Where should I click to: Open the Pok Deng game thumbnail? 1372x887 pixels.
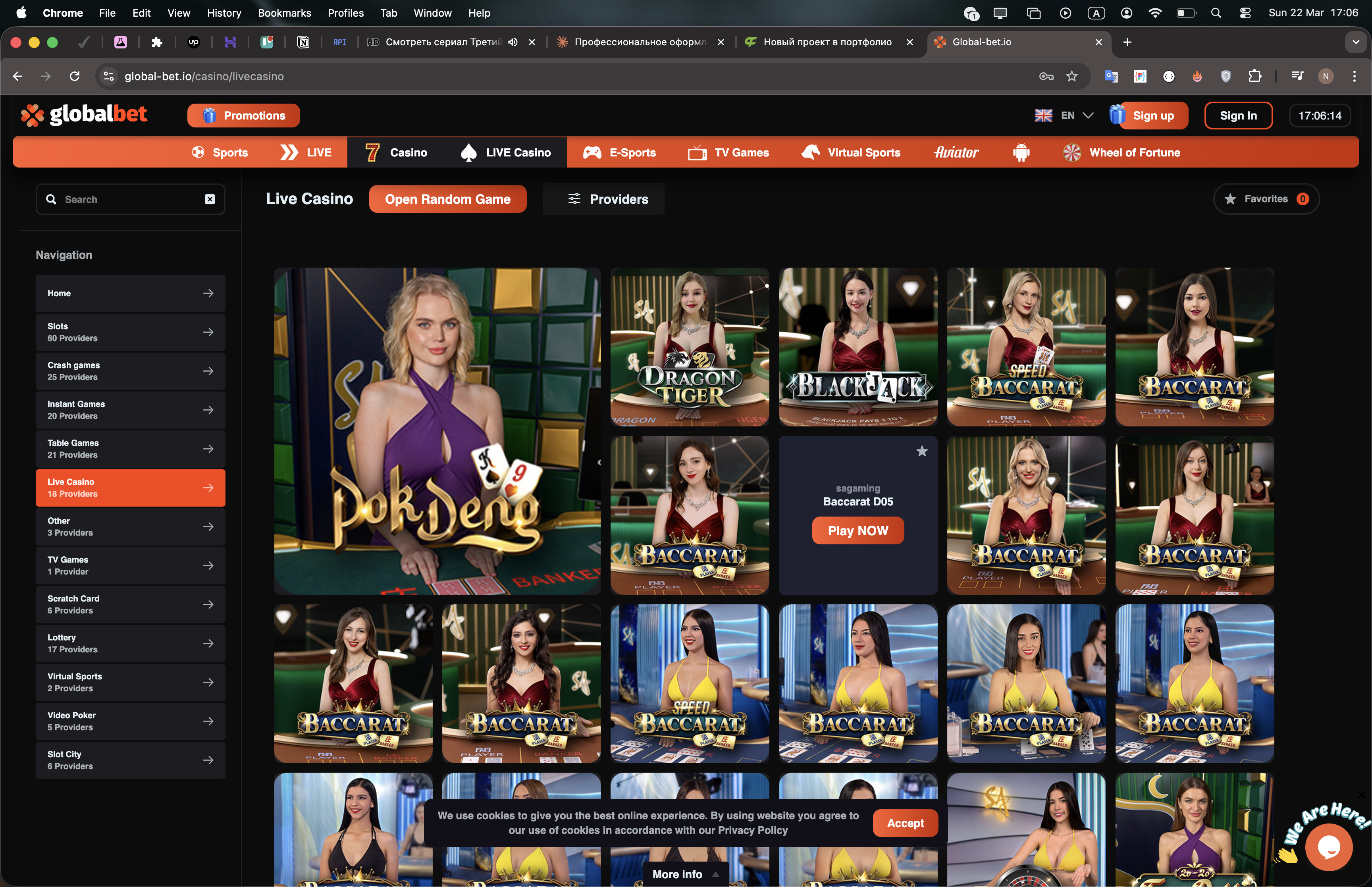(437, 431)
